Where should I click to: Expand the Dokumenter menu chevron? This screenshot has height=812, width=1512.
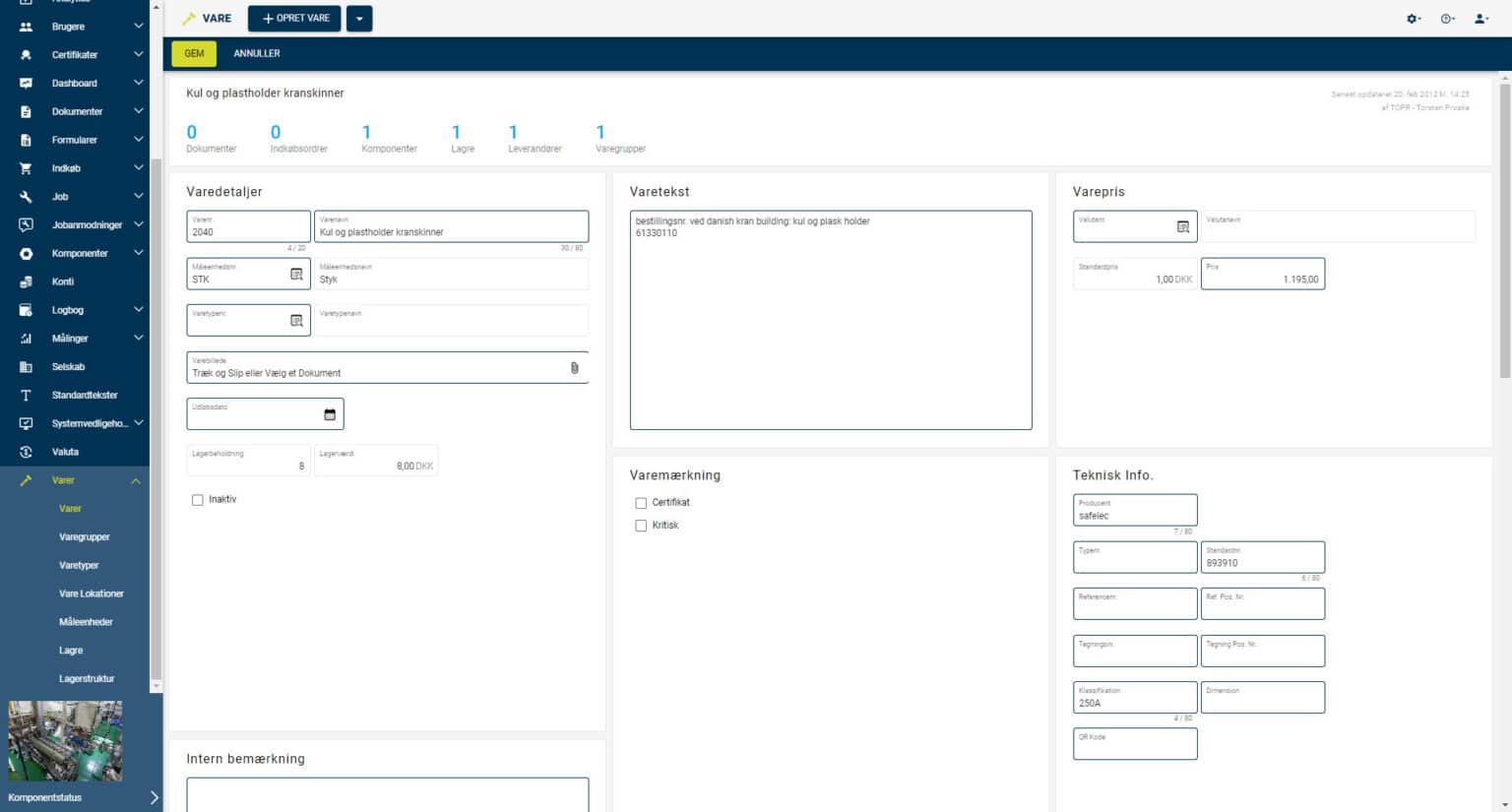[x=139, y=112]
